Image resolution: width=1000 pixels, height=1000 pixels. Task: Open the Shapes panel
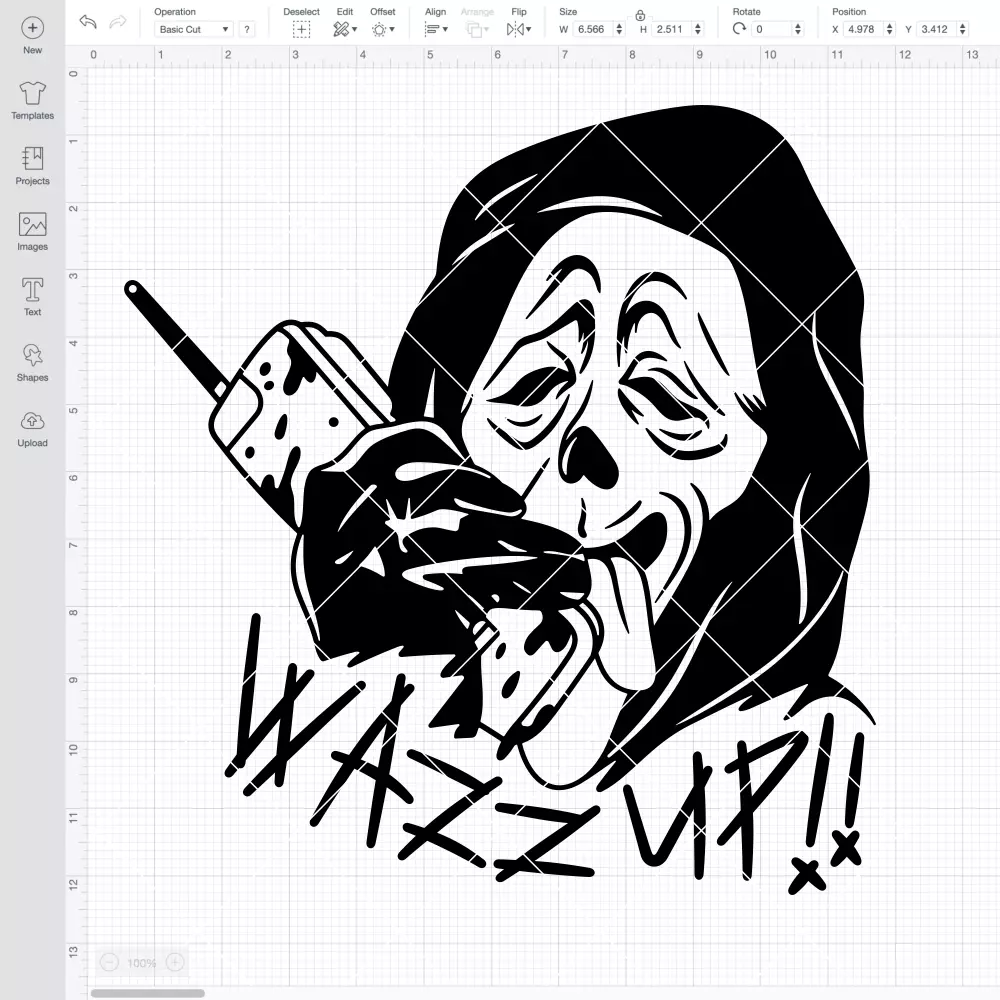[33, 363]
